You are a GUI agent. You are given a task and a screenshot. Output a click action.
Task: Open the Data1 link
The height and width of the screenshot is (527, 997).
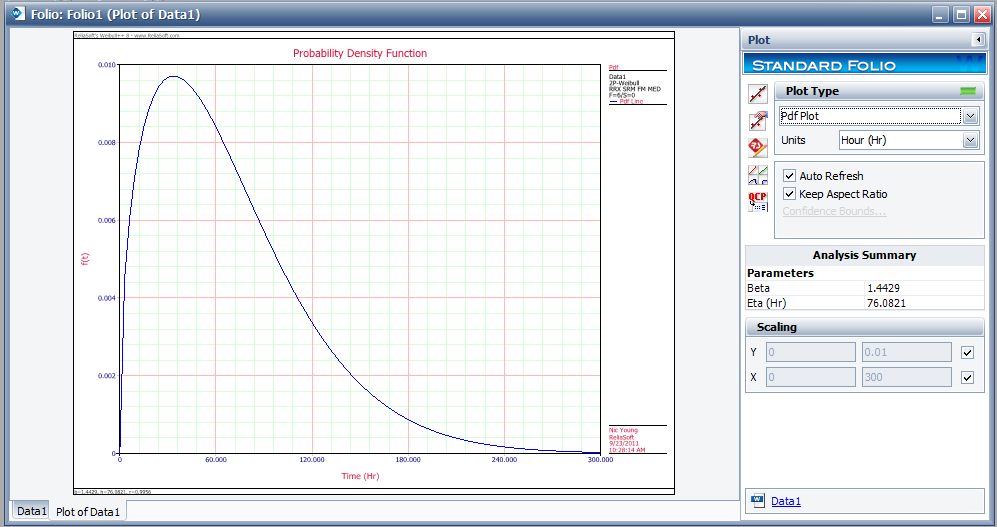coord(786,501)
